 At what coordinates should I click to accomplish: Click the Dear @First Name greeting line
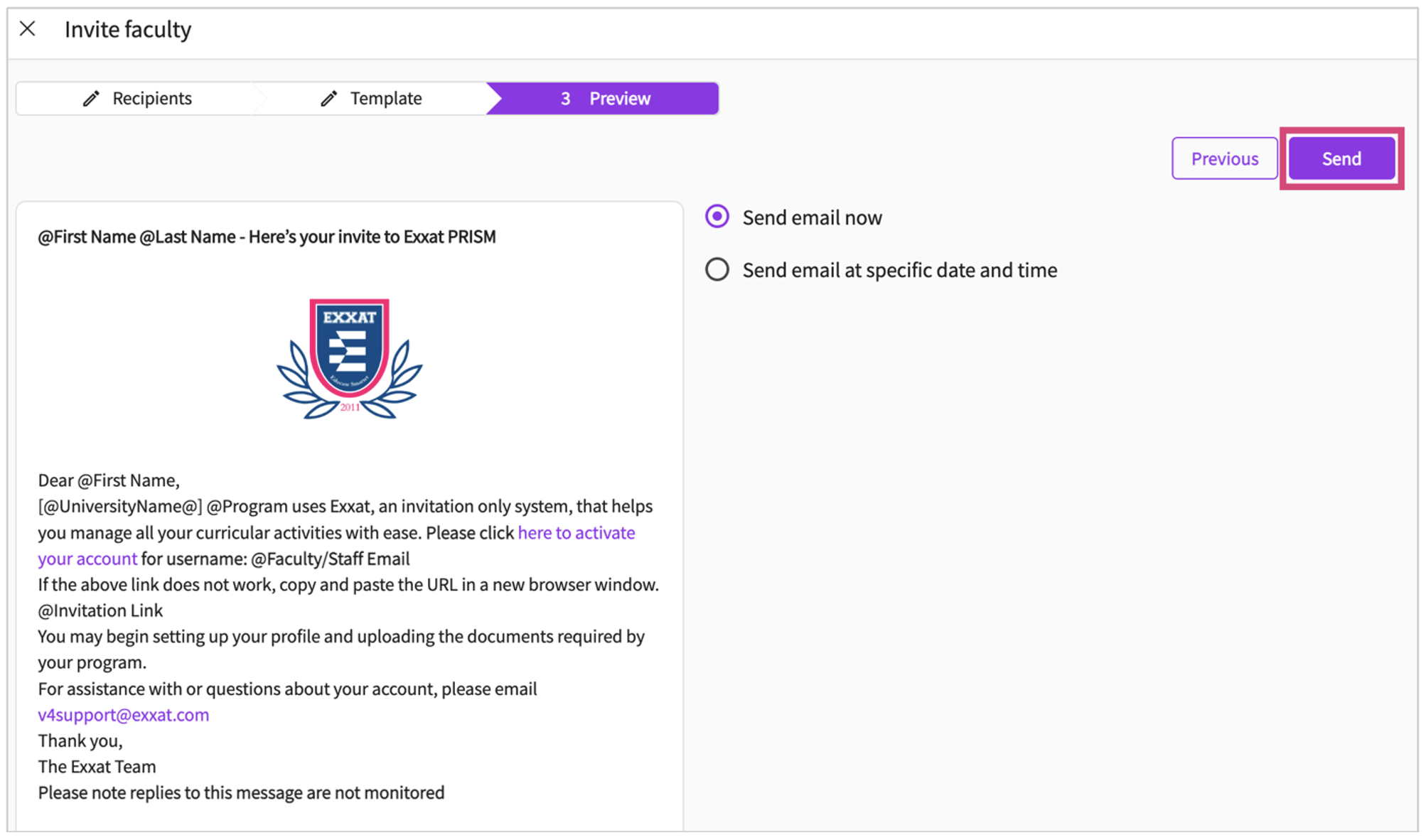click(109, 481)
